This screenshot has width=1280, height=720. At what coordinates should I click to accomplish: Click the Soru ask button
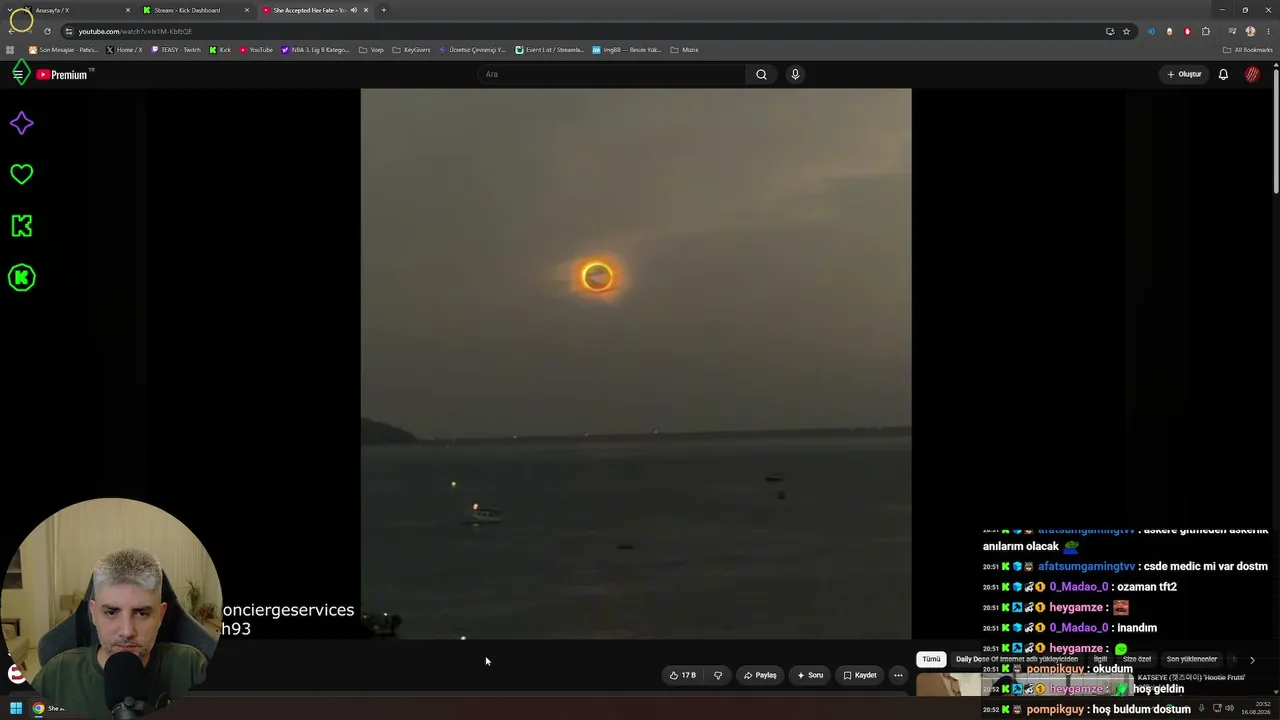pos(810,675)
